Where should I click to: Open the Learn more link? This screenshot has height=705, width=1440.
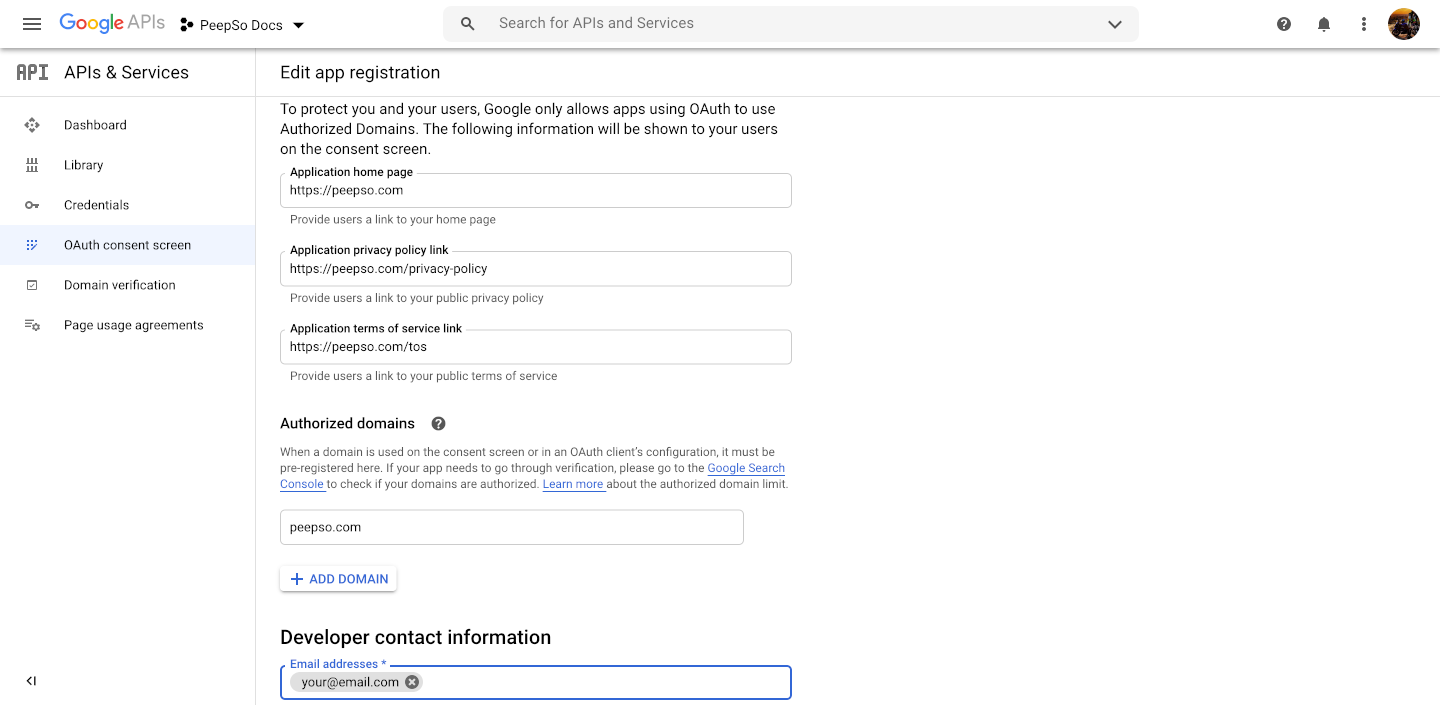click(573, 484)
